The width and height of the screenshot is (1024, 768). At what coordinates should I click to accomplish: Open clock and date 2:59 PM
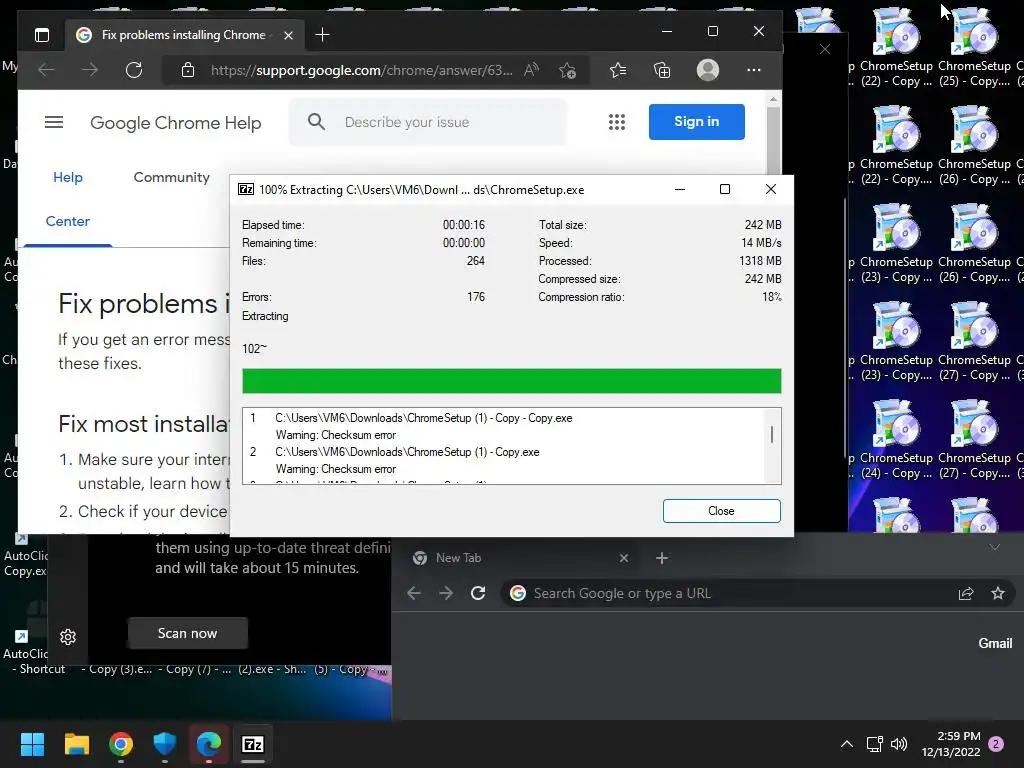click(x=951, y=744)
